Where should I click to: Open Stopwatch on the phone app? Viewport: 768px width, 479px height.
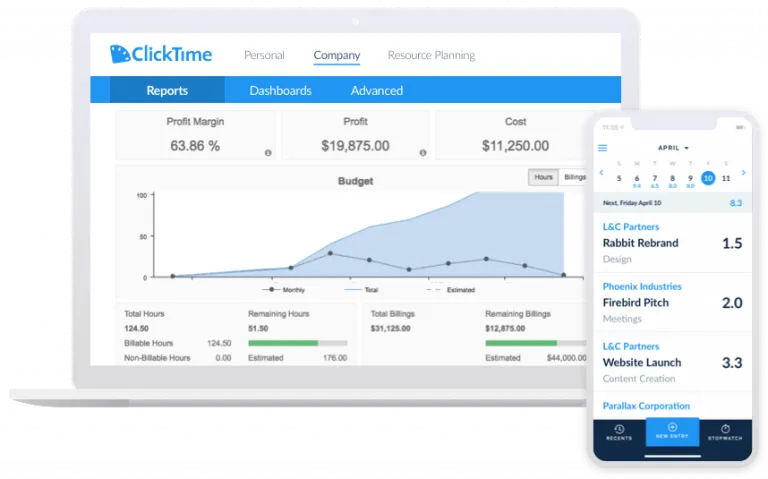(725, 432)
